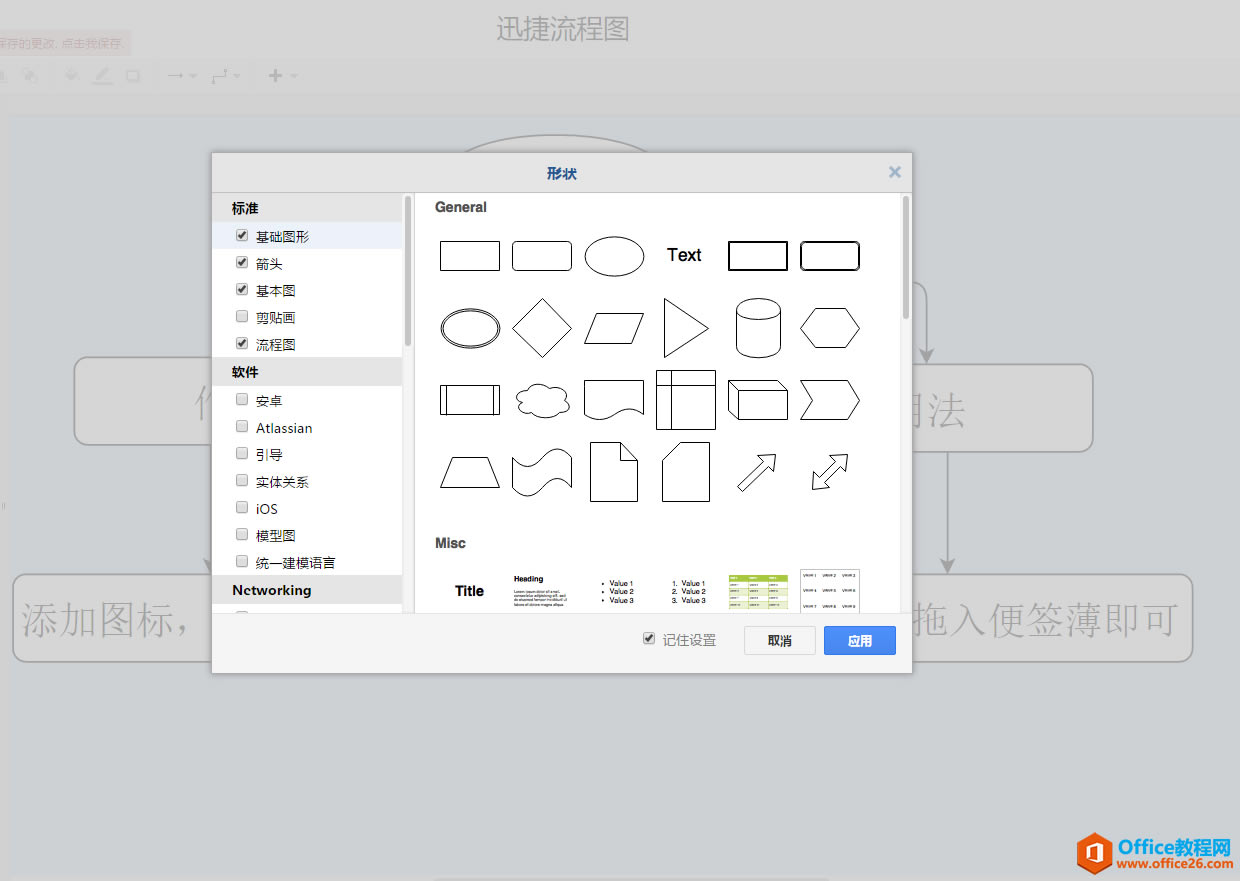Toggle the 记住设置 checkbox

[x=649, y=639]
